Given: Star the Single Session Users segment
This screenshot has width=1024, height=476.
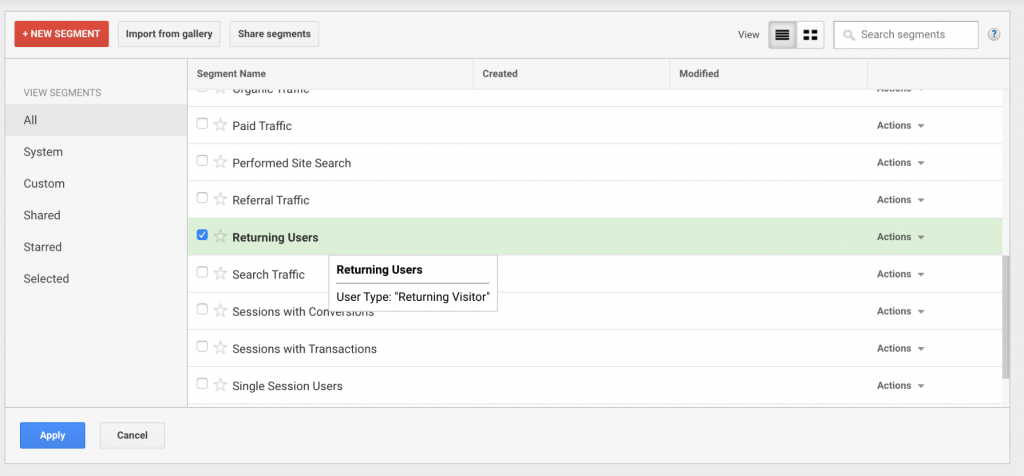Looking at the screenshot, I should pyautogui.click(x=220, y=386).
